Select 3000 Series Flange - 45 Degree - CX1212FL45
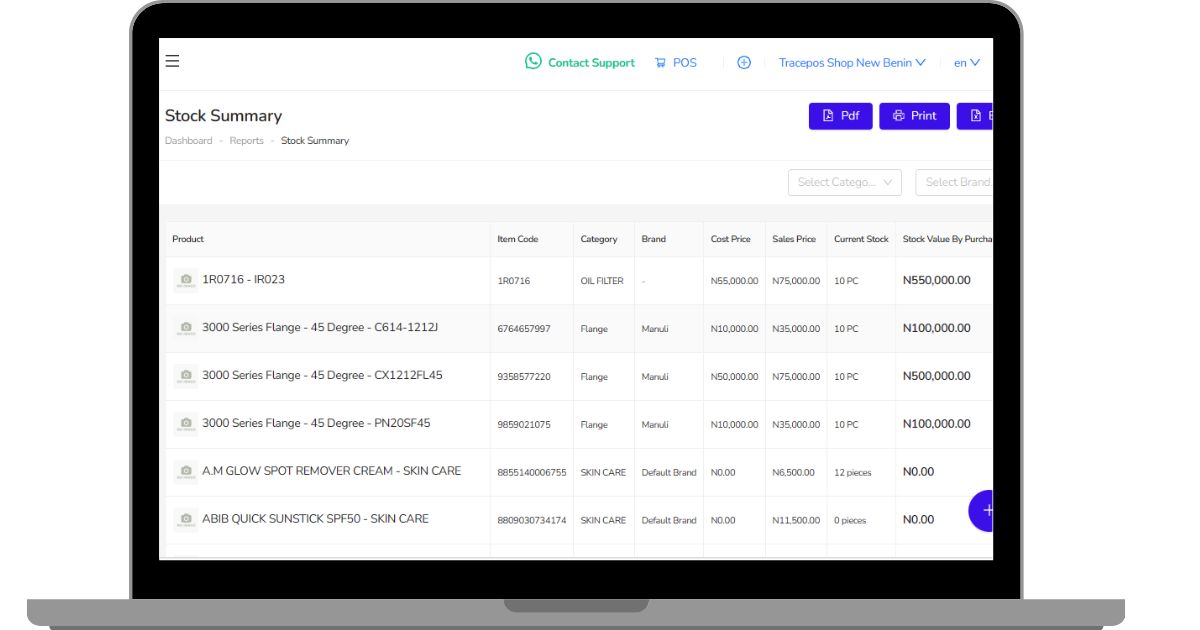This screenshot has height=630, width=1200. tap(322, 375)
